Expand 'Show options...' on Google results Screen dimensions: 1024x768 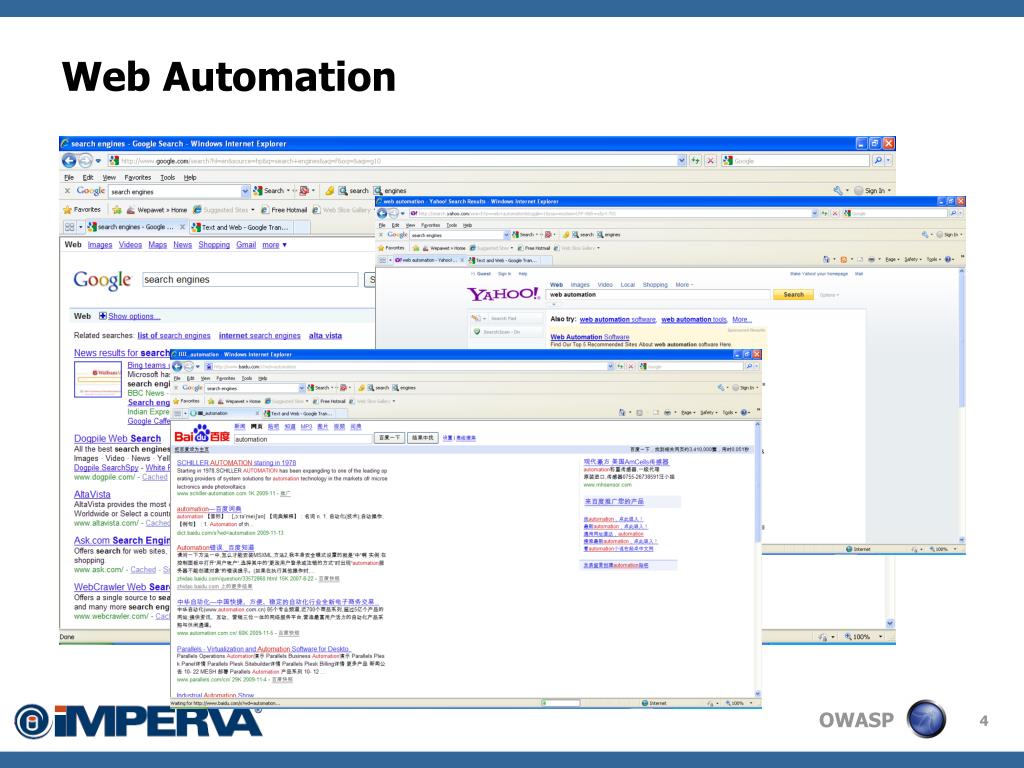click(130, 316)
